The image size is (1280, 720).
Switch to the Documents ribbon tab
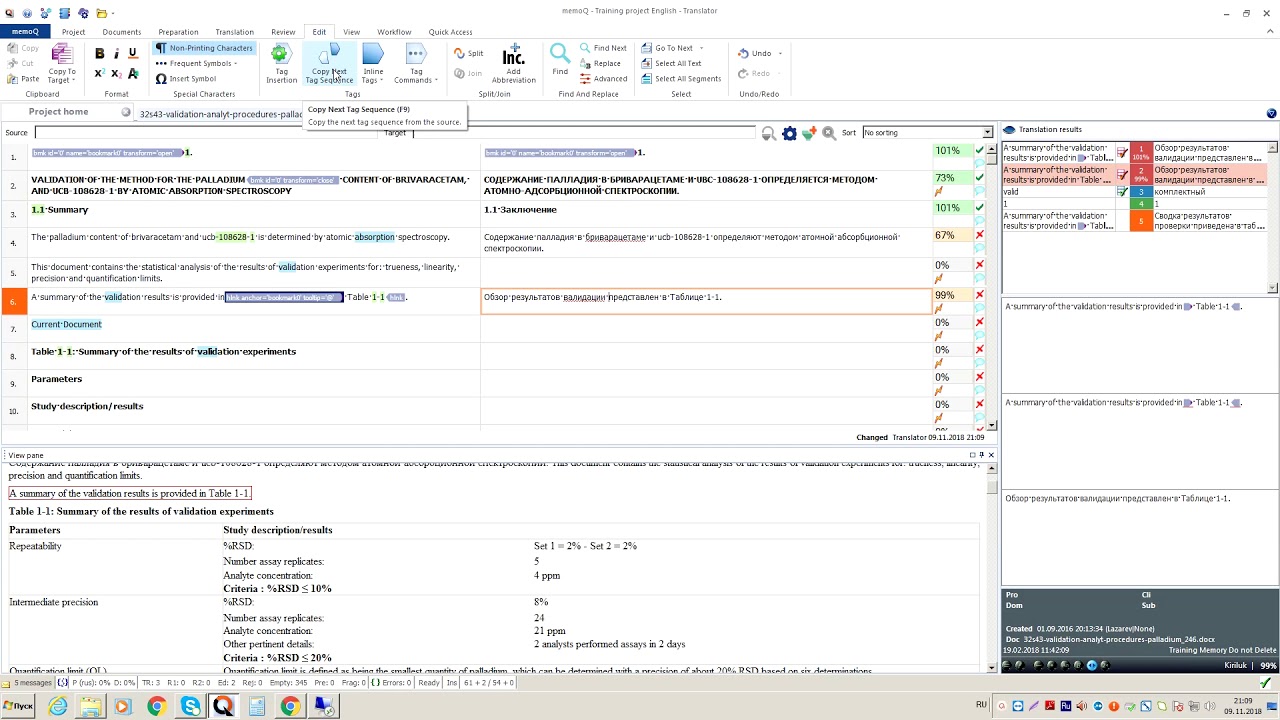point(122,32)
